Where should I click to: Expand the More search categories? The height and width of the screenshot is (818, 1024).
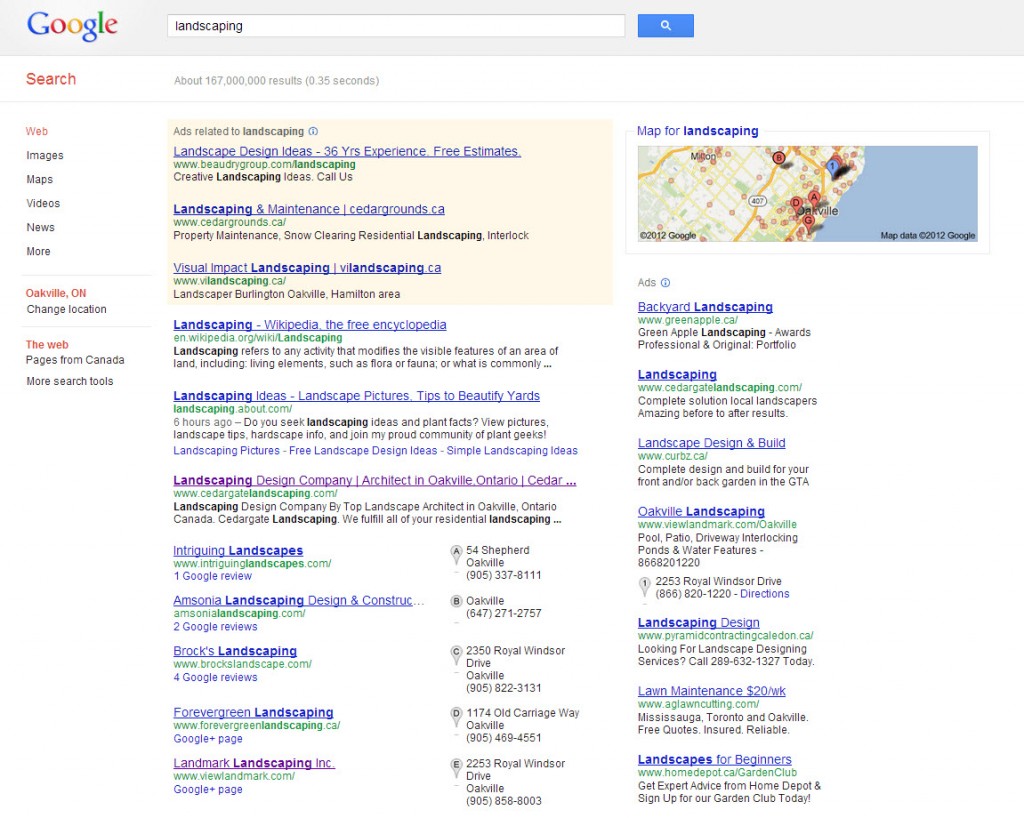point(38,251)
